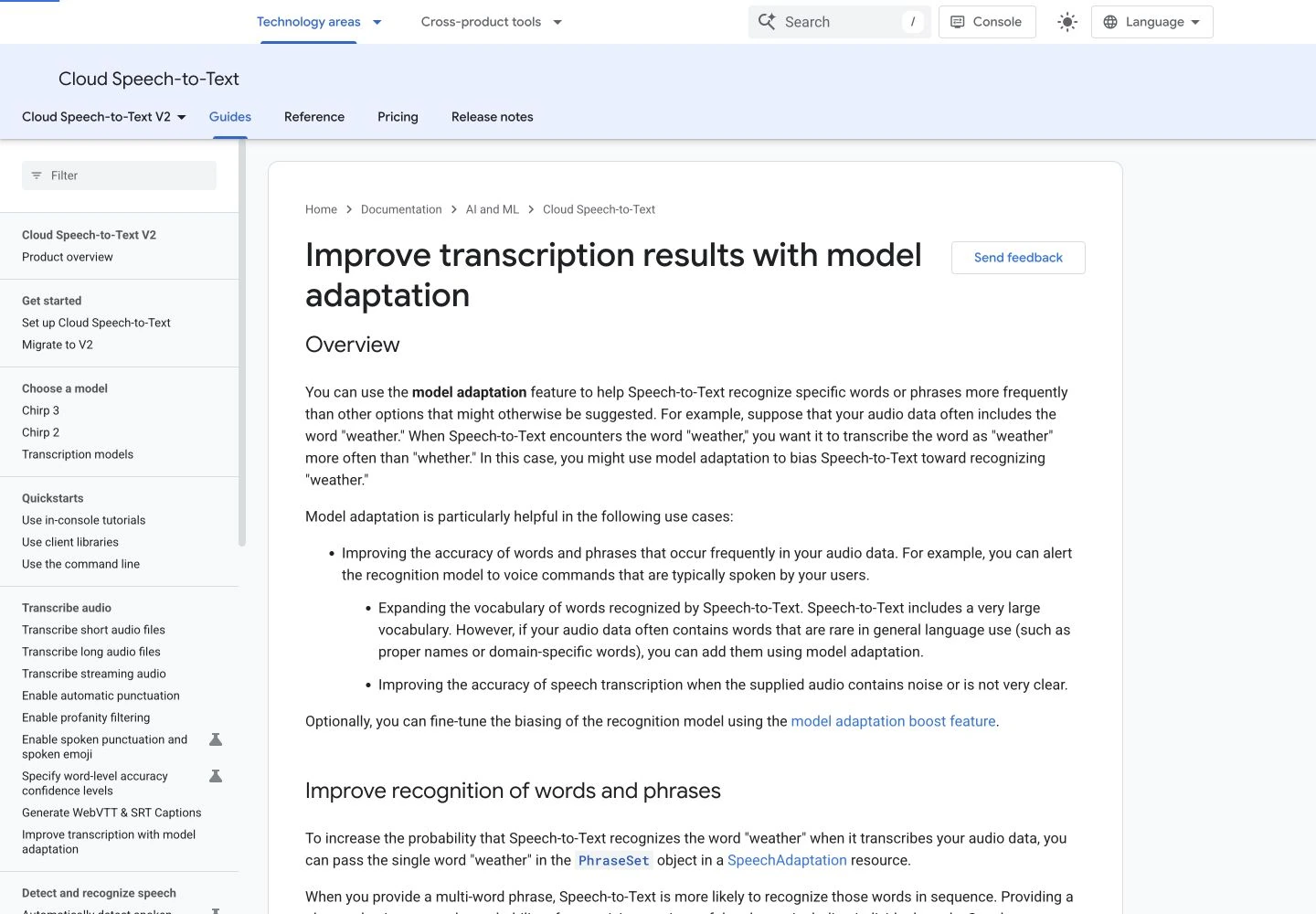This screenshot has height=914, width=1316.
Task: Click the Overview heading
Action: 353,345
